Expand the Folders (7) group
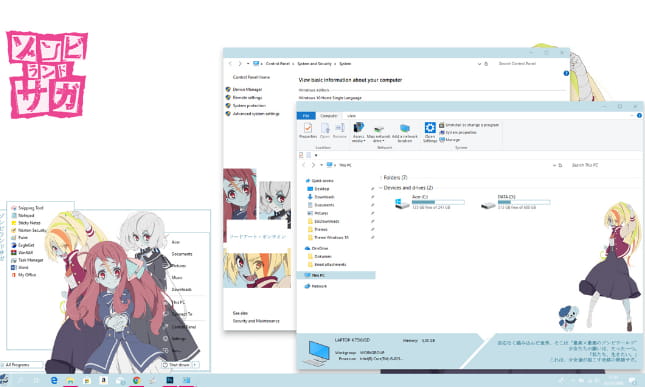The height and width of the screenshot is (388, 645). pyautogui.click(x=381, y=178)
